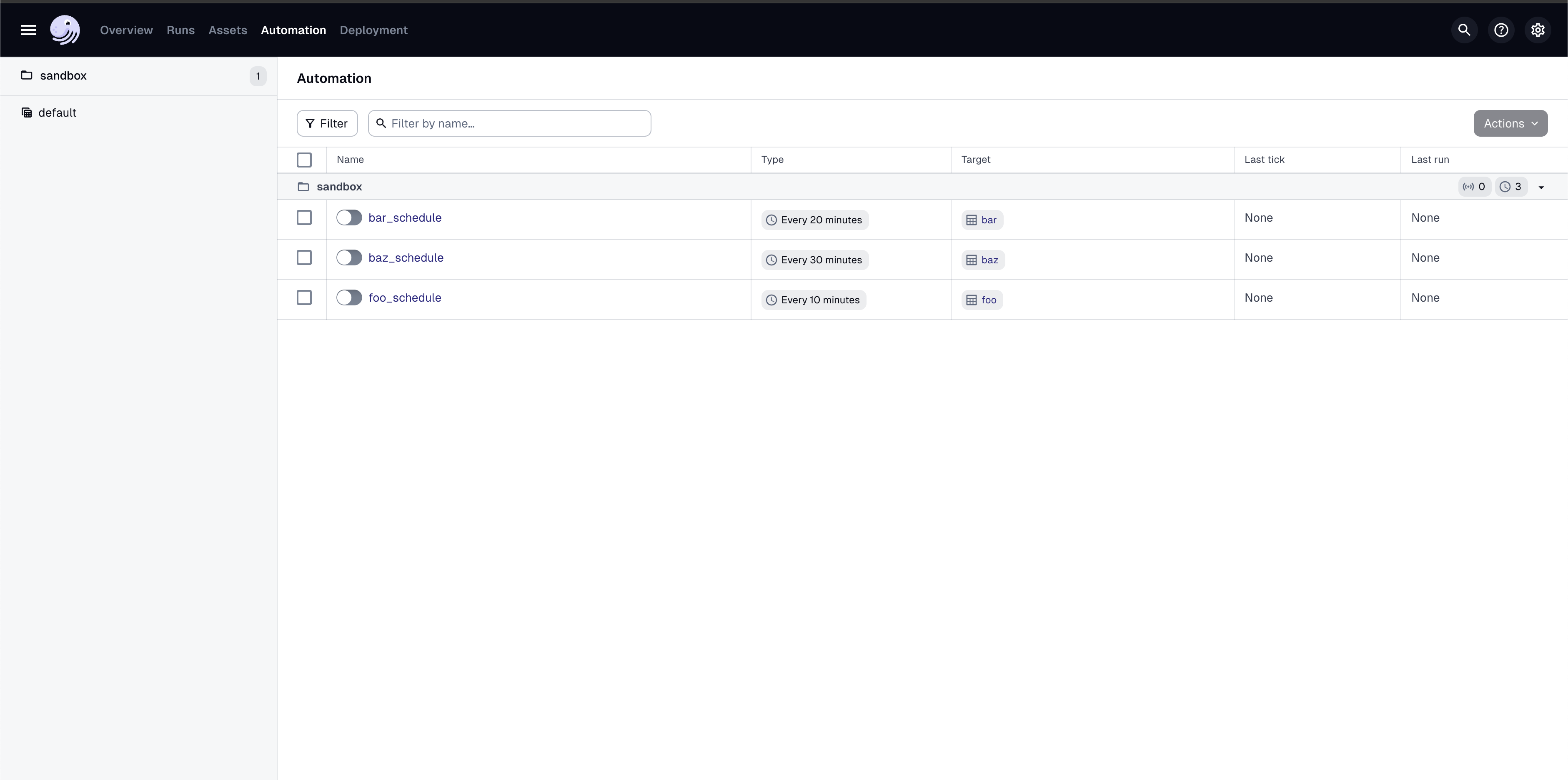
Task: Check the select-all checkbox in table header
Action: tap(304, 160)
